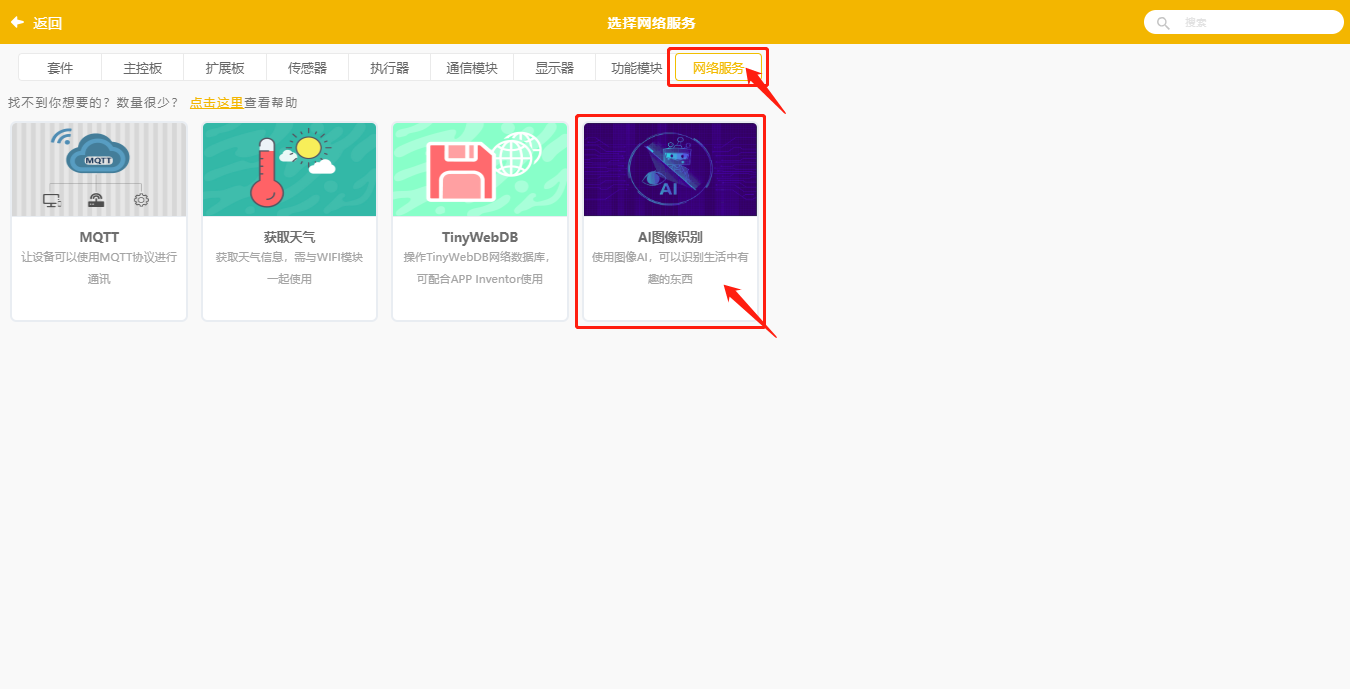This screenshot has height=689, width=1350.
Task: Switch to the 执行器 tab
Action: click(390, 68)
